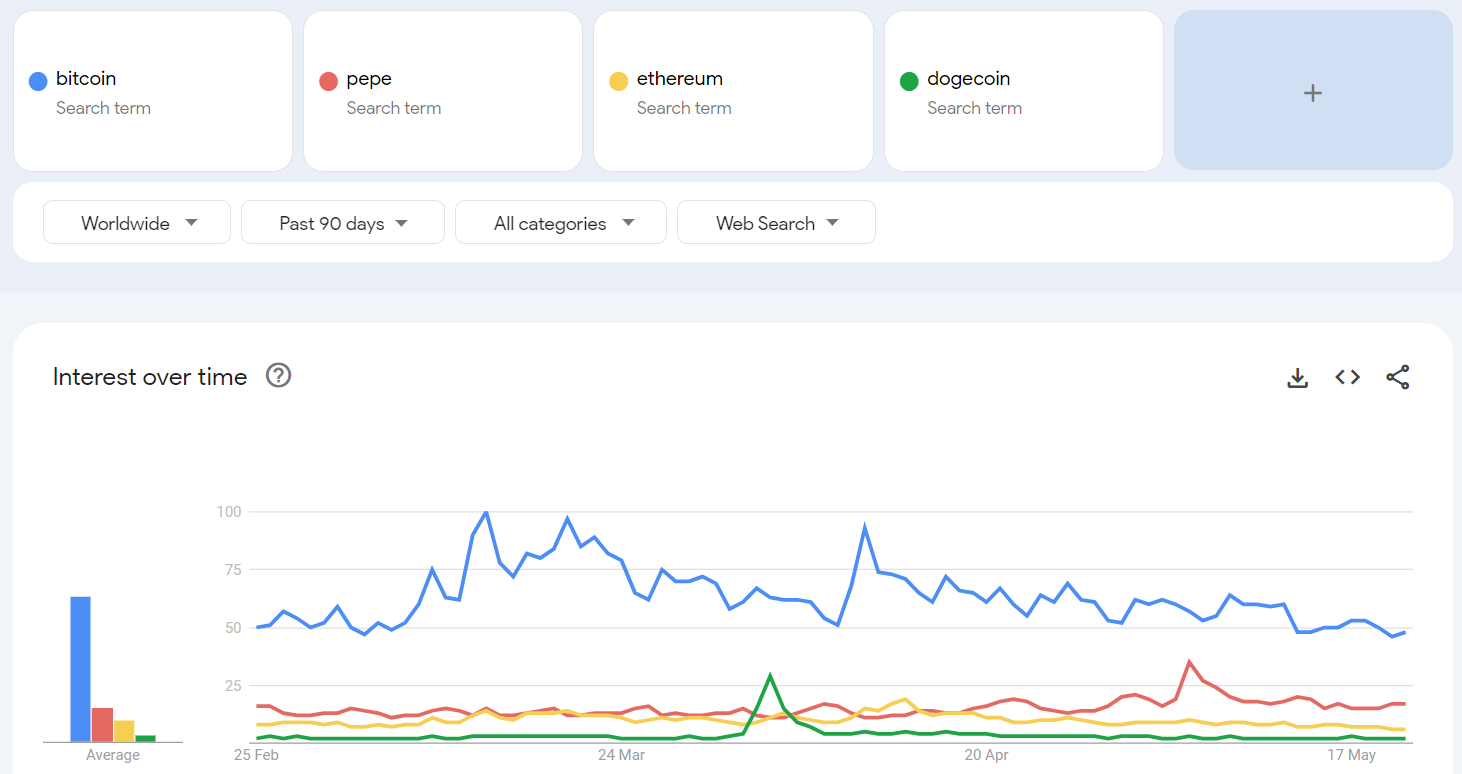The image size is (1462, 774).
Task: Click the red pepe average bar
Action: (102, 725)
